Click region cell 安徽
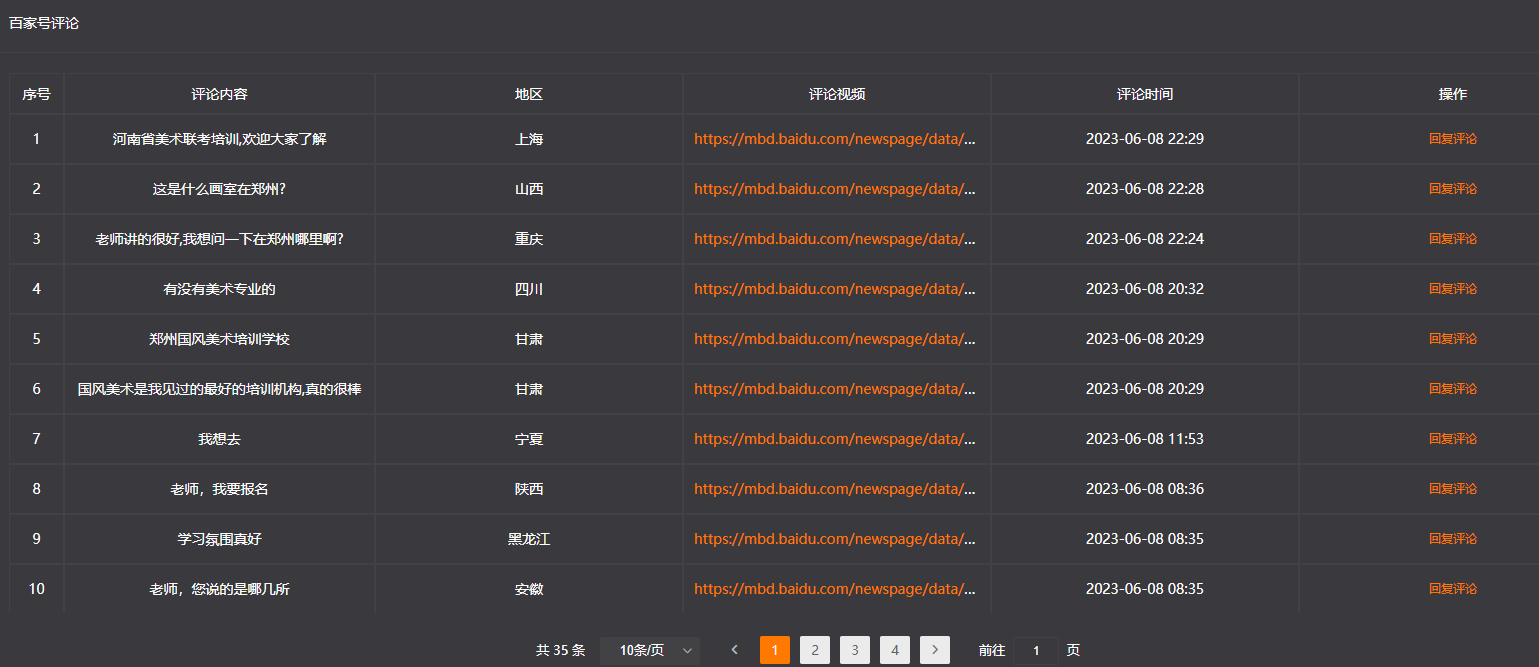 [529, 589]
